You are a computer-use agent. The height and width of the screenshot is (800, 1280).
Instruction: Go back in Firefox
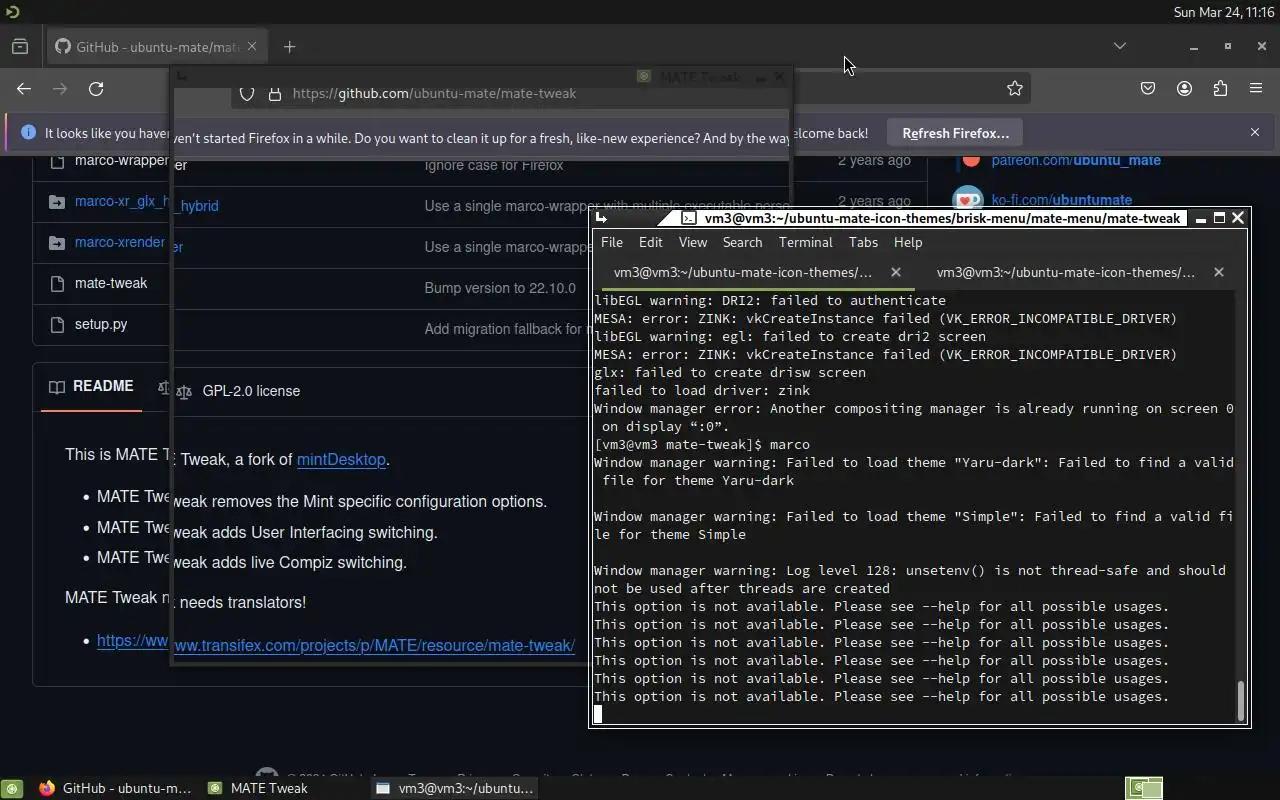tap(24, 89)
